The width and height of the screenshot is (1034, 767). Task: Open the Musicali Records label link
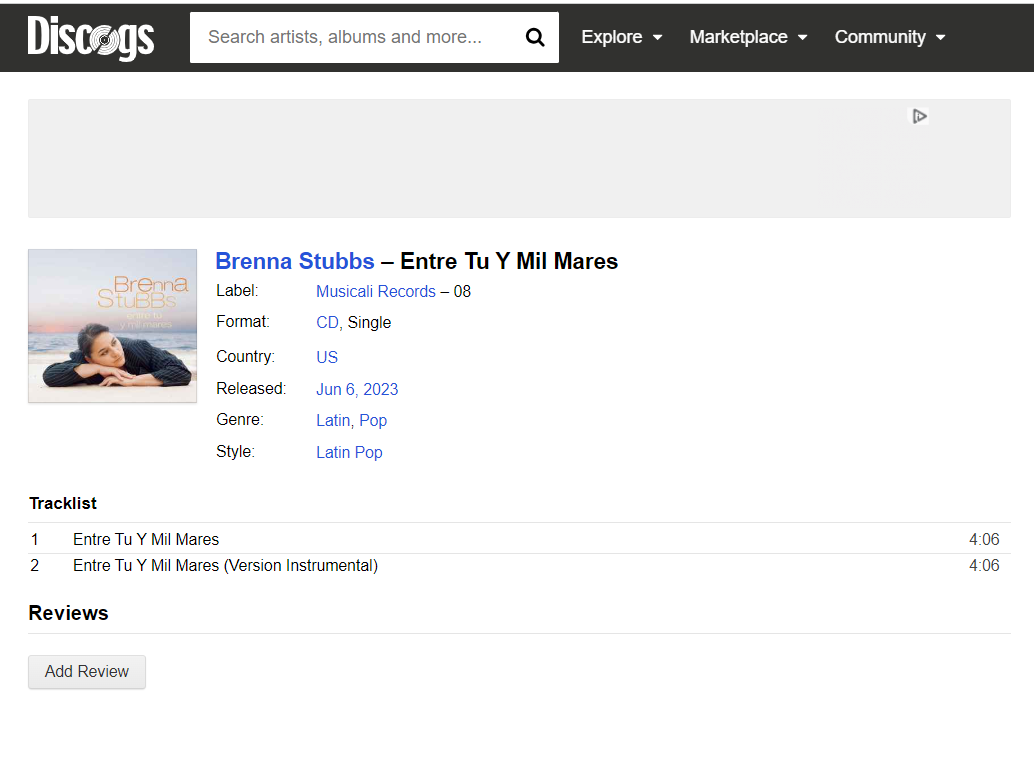tap(376, 292)
